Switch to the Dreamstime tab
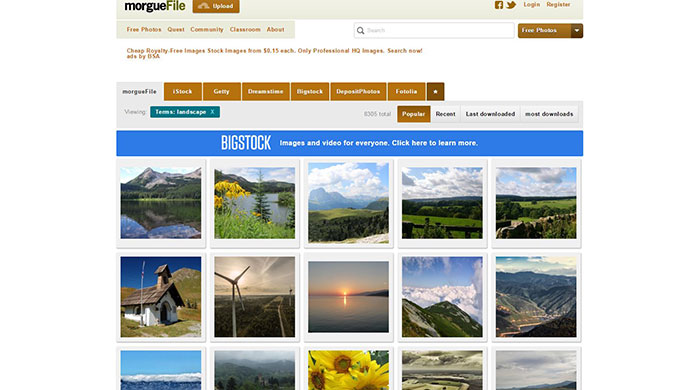The height and width of the screenshot is (390, 700). tap(266, 91)
